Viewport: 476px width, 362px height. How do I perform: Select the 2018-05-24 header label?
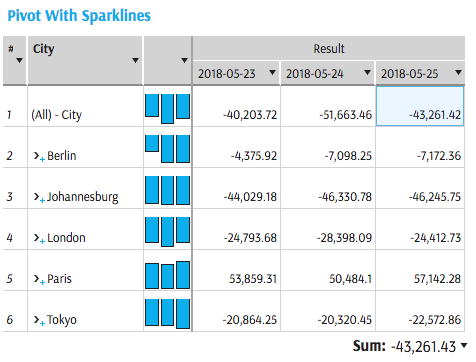click(x=315, y=74)
